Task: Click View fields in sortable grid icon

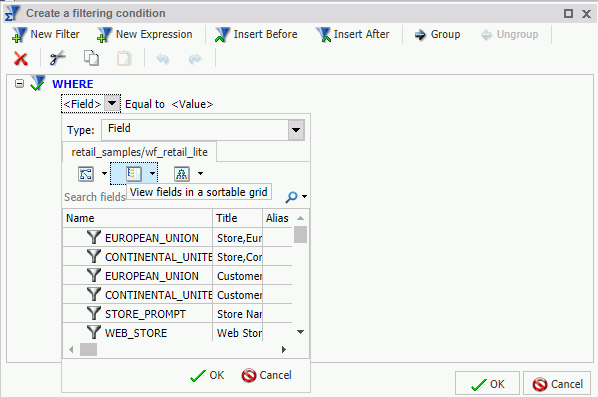Action: pyautogui.click(x=133, y=174)
